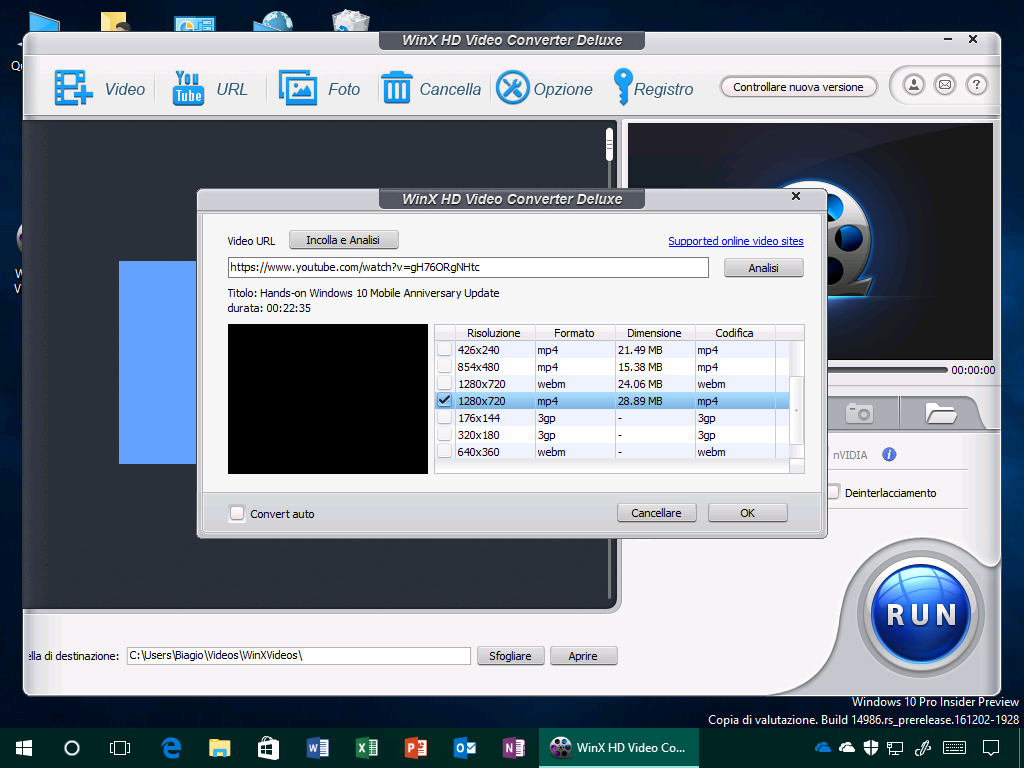The image size is (1024, 768).
Task: Show nVIDIA acceleration info icon
Action: [889, 455]
